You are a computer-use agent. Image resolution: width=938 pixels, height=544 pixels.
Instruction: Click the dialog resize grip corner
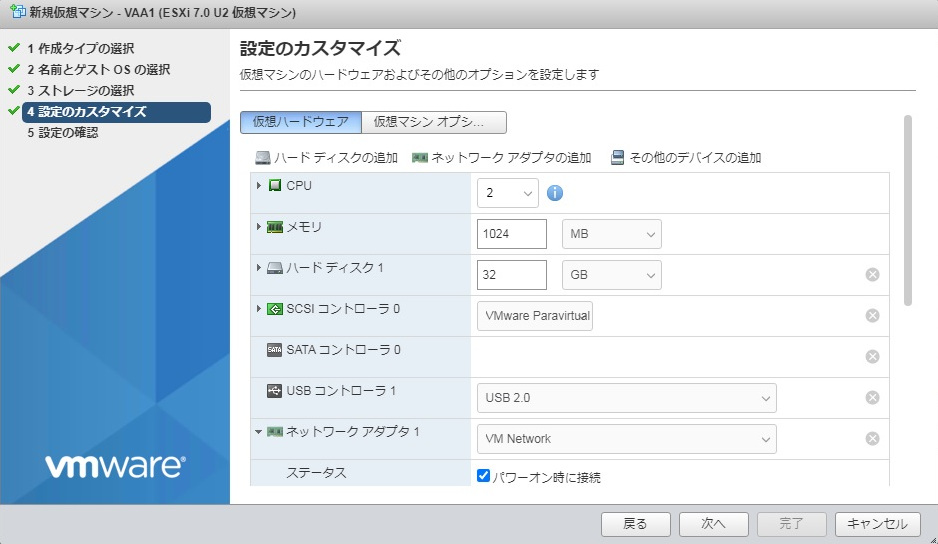(932, 539)
